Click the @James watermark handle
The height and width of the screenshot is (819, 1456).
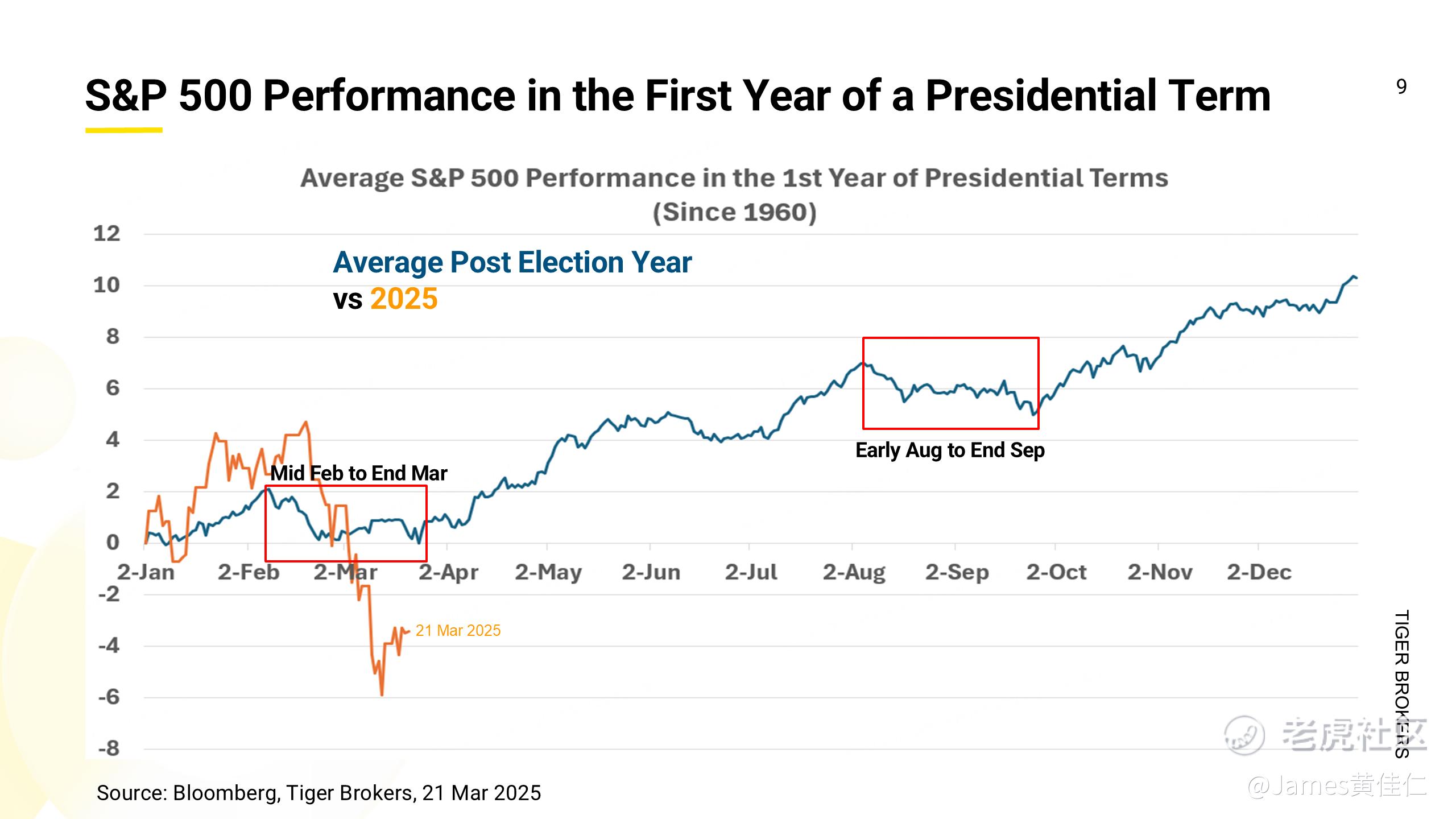tap(1337, 786)
